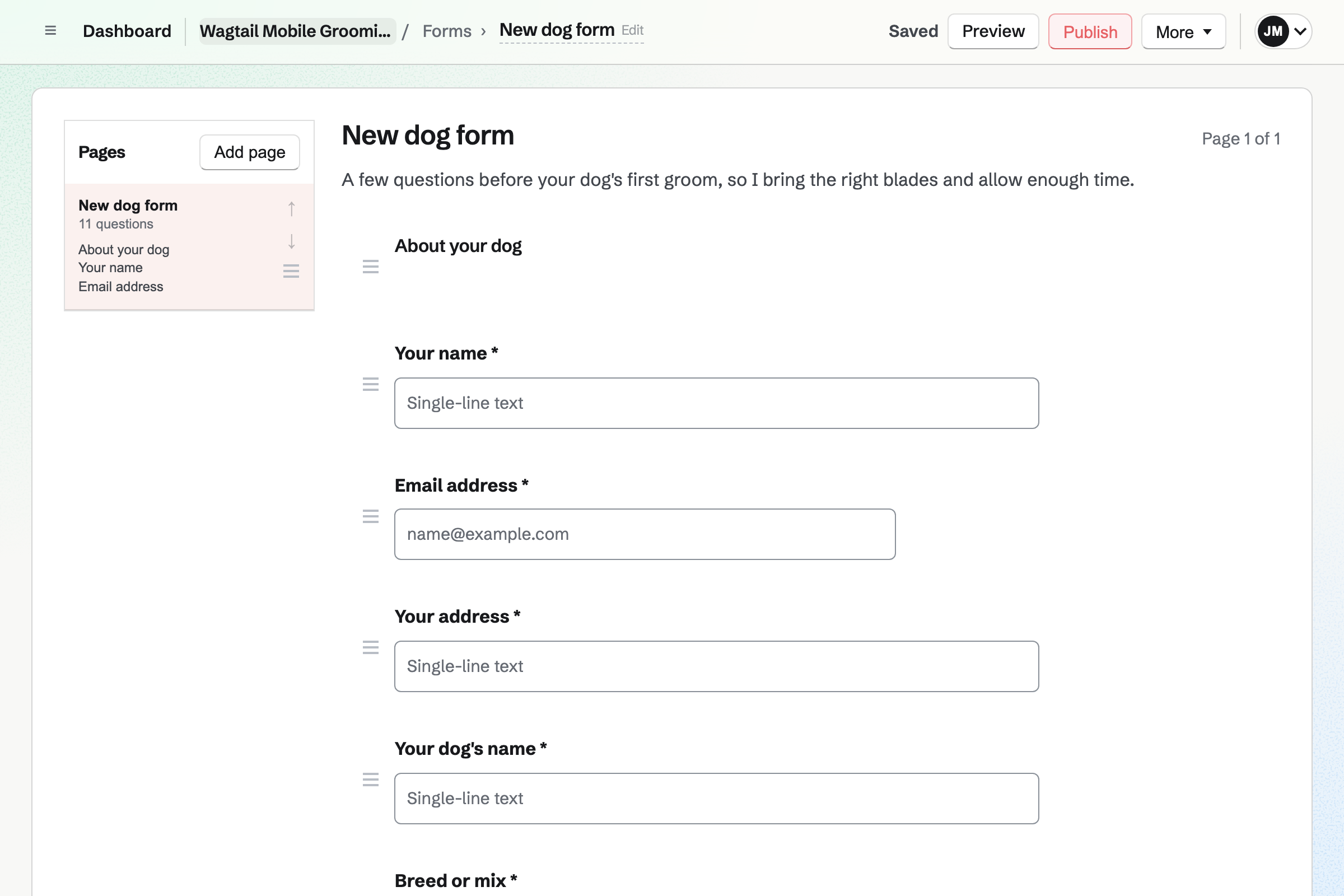Click the Your dog's name text field
This screenshot has height=896, width=1344.
point(717,799)
